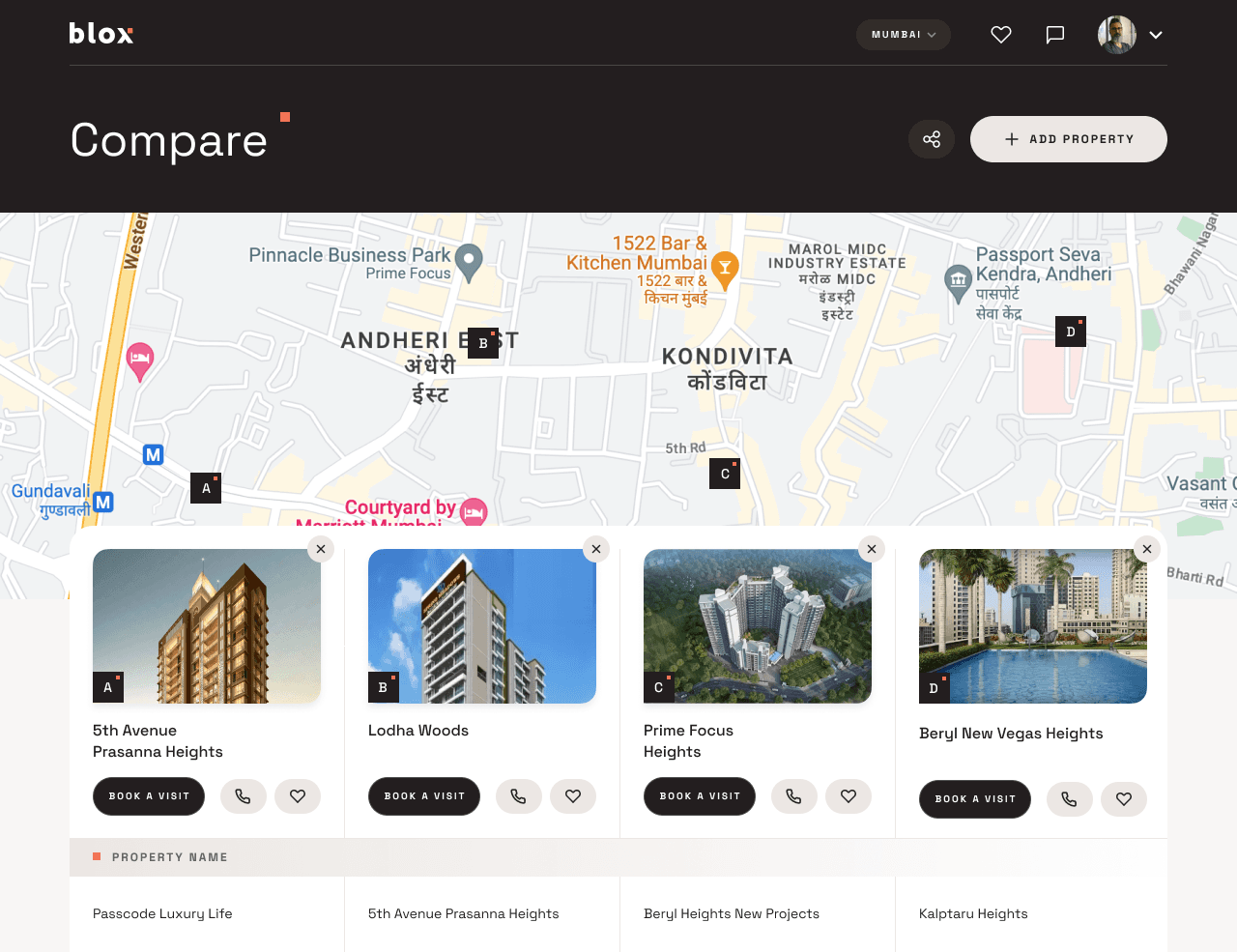1237x952 pixels.
Task: Click Beryl Heights New Projects cell
Action: pos(732,913)
